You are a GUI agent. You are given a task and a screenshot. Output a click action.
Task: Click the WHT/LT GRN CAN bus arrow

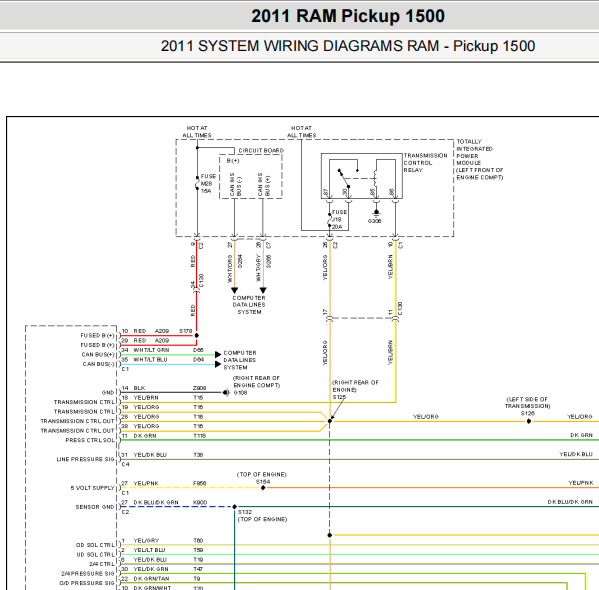(218, 355)
